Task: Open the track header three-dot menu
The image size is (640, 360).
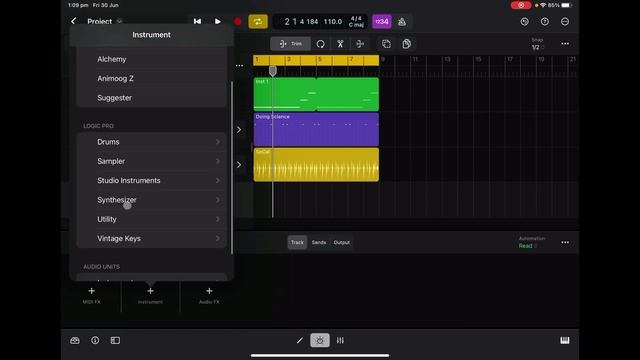Action: tap(239, 65)
